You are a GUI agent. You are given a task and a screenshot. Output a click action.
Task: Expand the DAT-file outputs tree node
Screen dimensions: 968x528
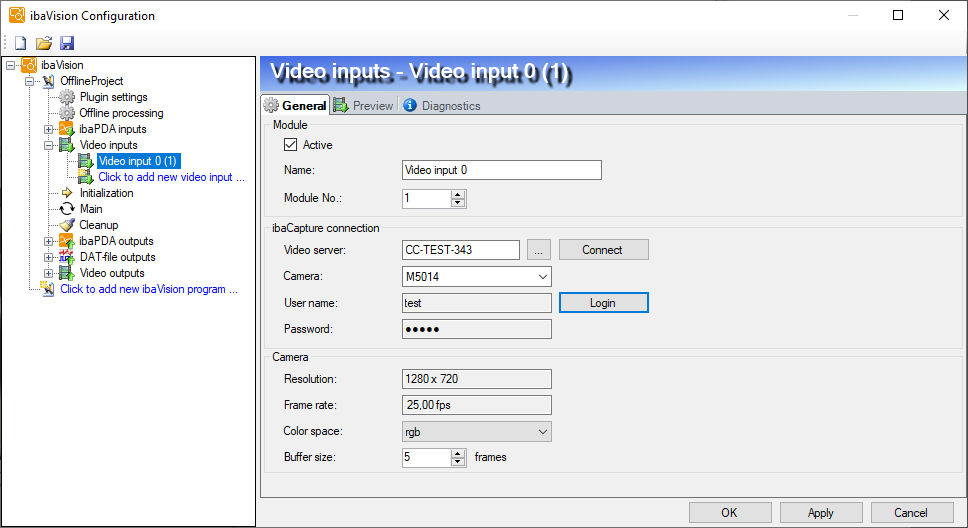point(48,257)
